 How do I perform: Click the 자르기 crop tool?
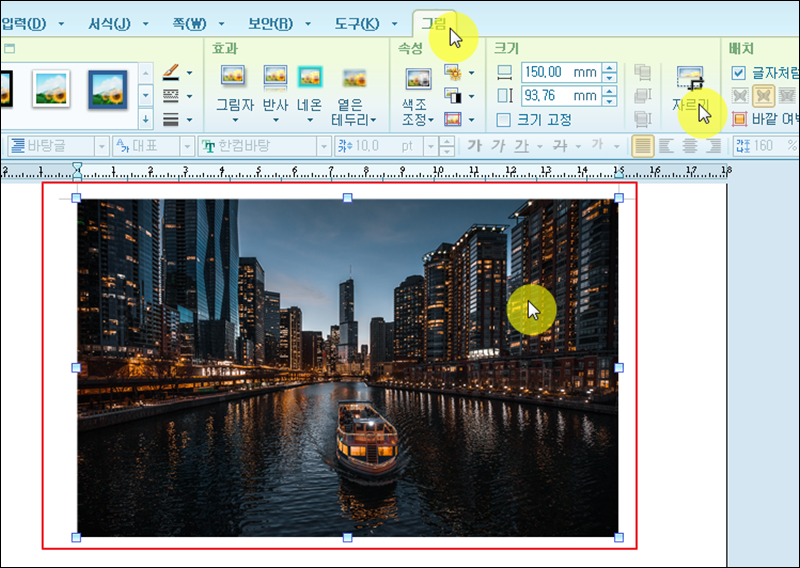pos(690,88)
